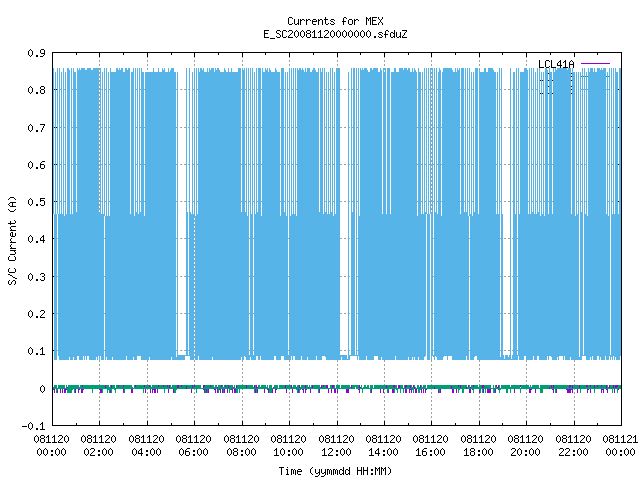Click the 081121 date label on x-axis

(620, 439)
